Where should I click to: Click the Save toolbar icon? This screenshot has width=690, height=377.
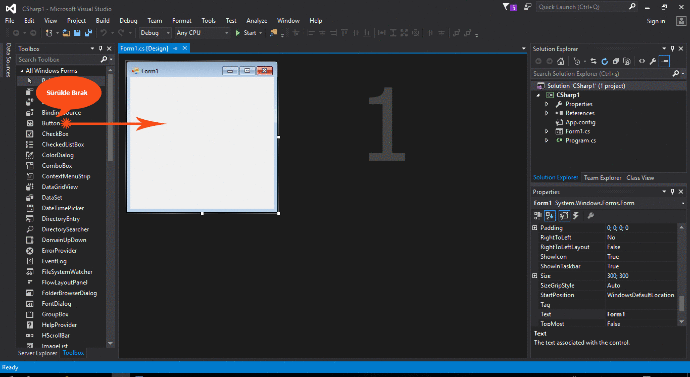point(77,33)
